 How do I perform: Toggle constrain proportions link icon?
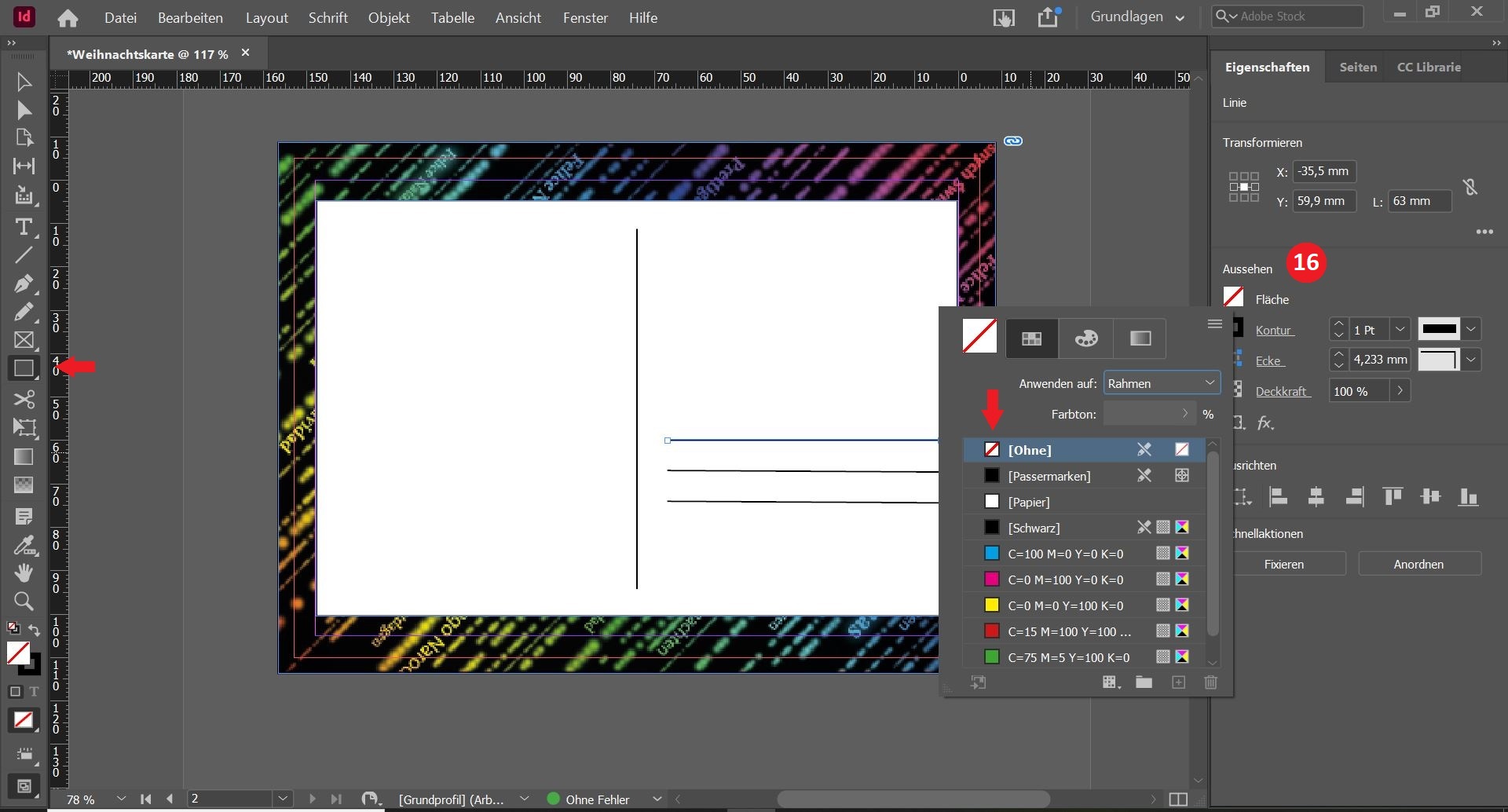click(1470, 187)
